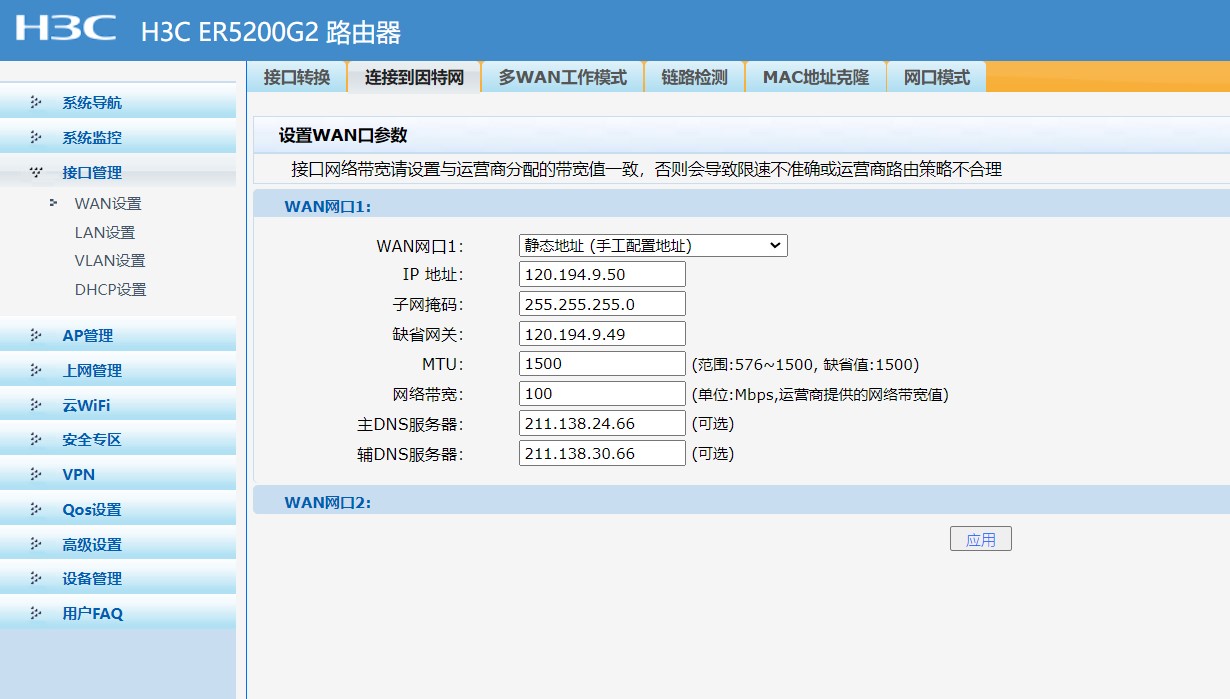Click the MTU range hint text
The width and height of the screenshot is (1230, 699).
805,365
